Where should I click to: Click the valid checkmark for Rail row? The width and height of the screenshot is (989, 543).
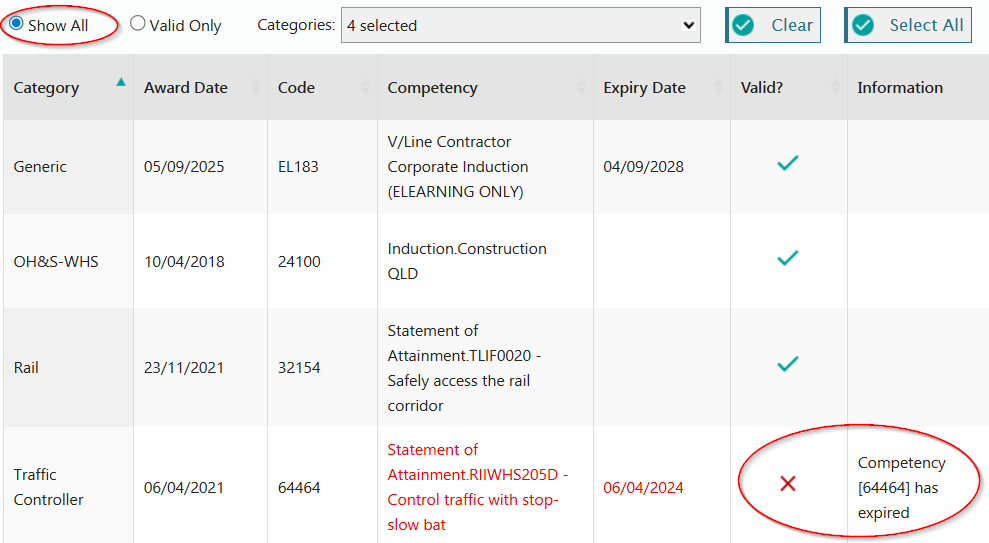[788, 364]
